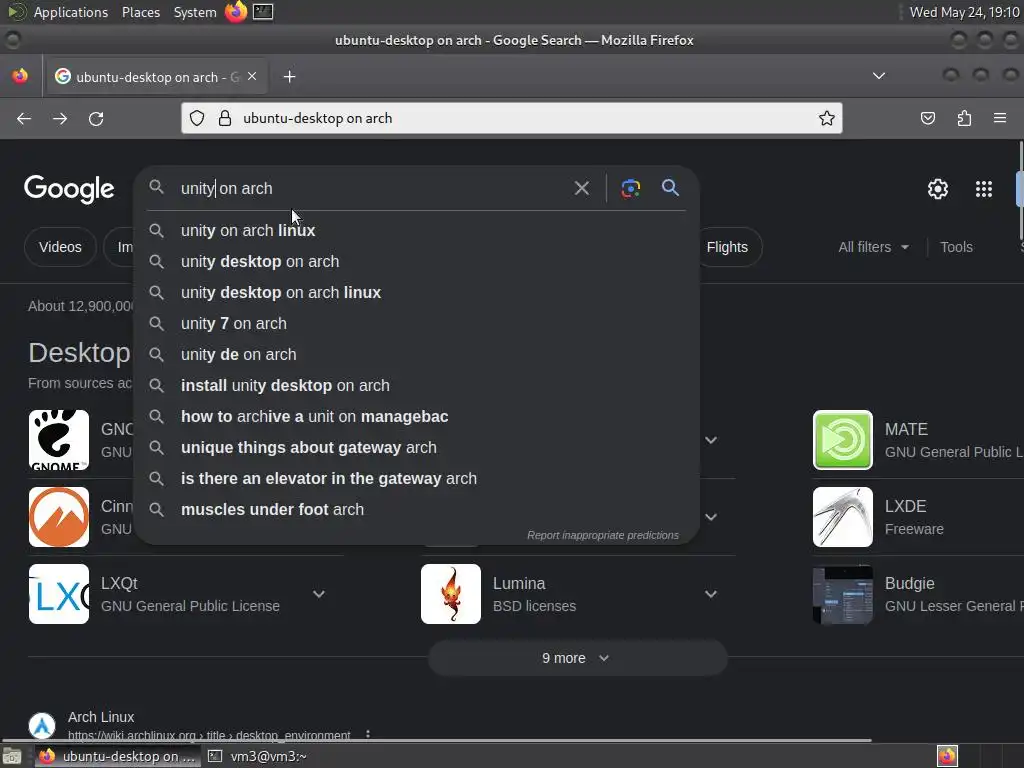Image resolution: width=1024 pixels, height=768 pixels.
Task: Expand the chevron in the row beside MATE
Action: (711, 440)
